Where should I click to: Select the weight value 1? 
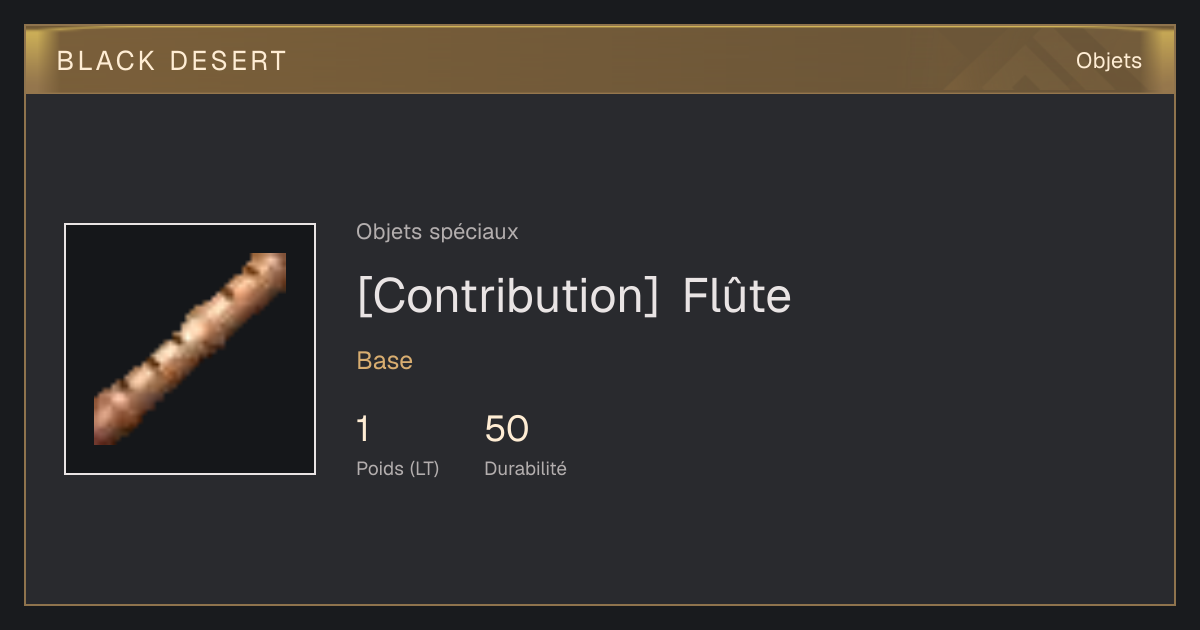[x=363, y=429]
